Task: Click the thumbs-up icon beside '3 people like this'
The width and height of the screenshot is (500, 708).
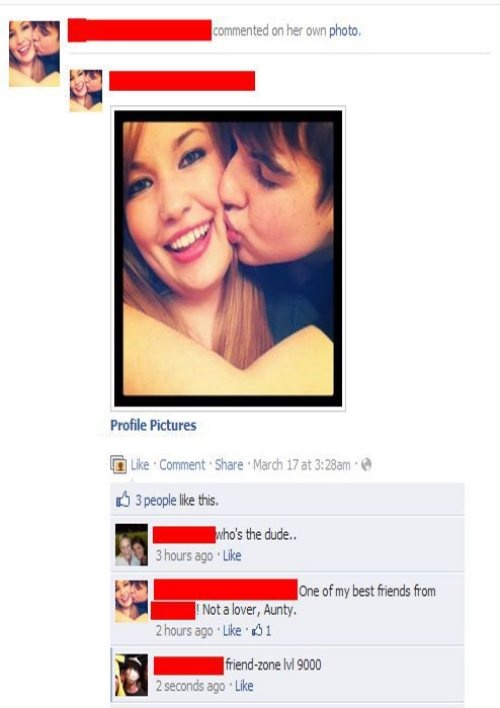Action: 122,499
